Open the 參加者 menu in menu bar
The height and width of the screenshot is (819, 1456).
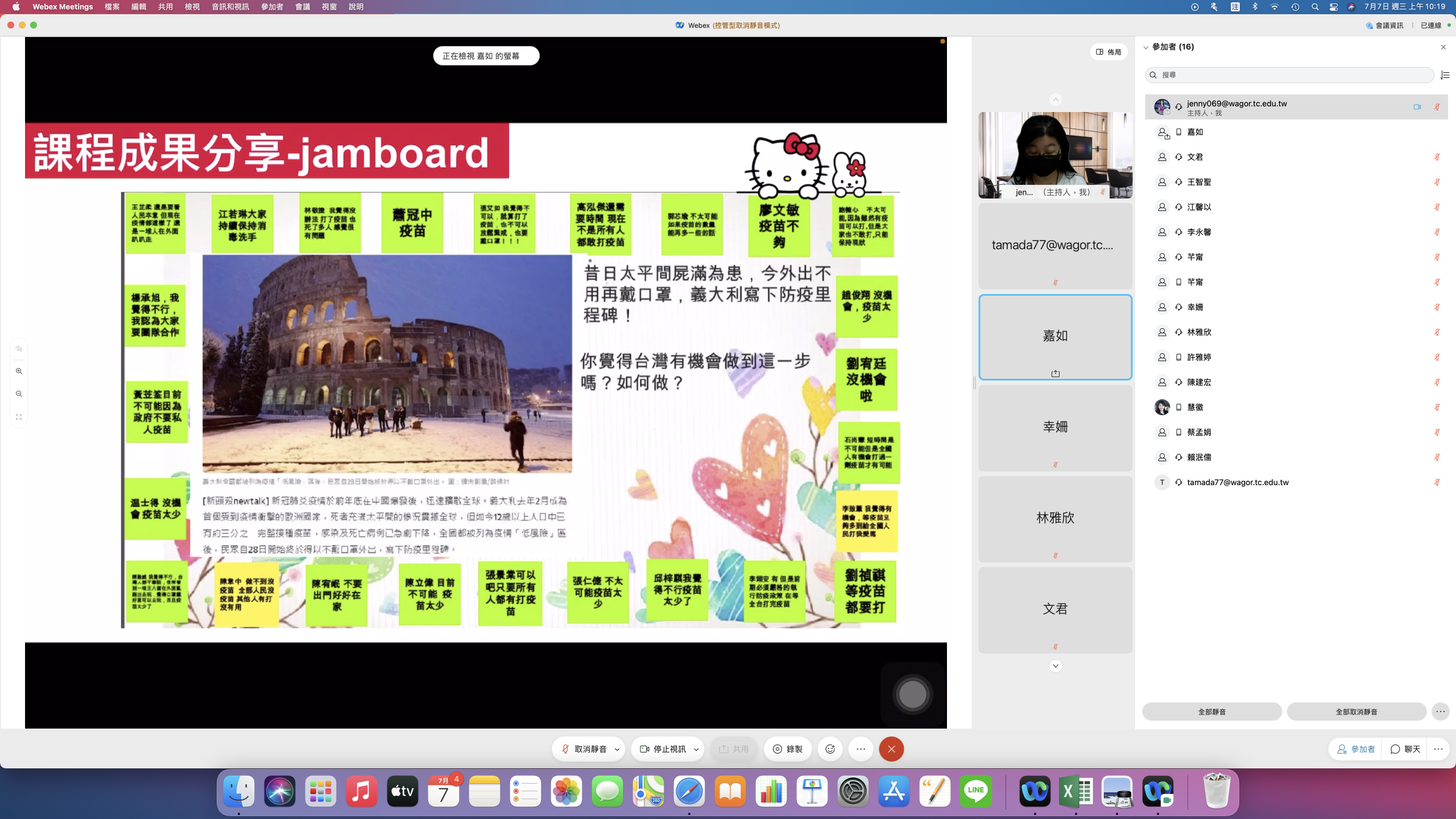click(272, 7)
